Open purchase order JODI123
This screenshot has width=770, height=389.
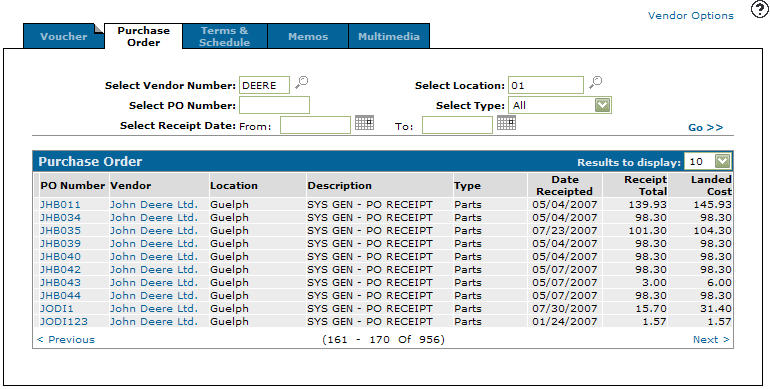63,321
